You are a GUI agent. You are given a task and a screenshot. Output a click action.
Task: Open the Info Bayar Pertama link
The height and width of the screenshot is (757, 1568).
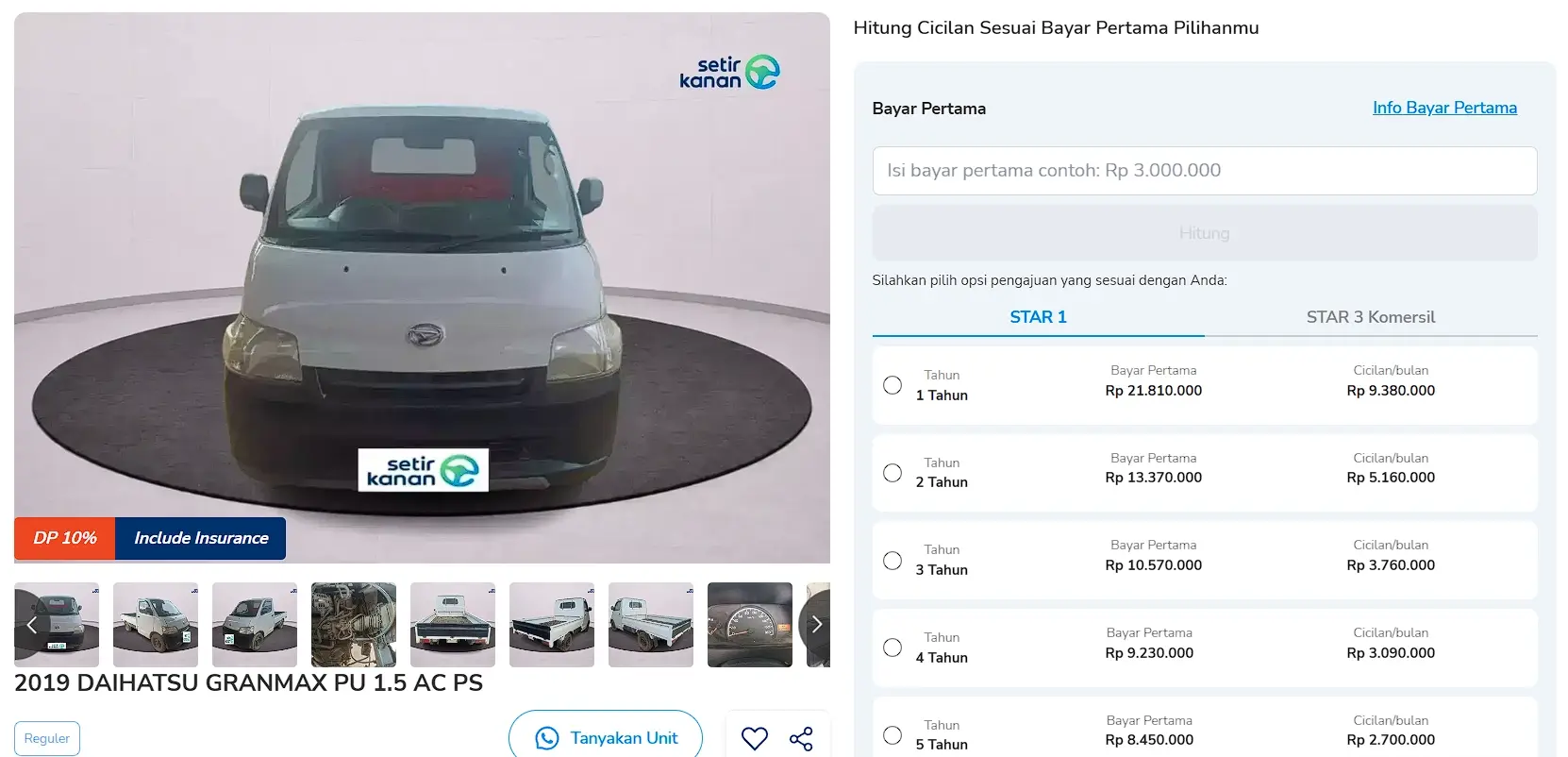tap(1444, 108)
